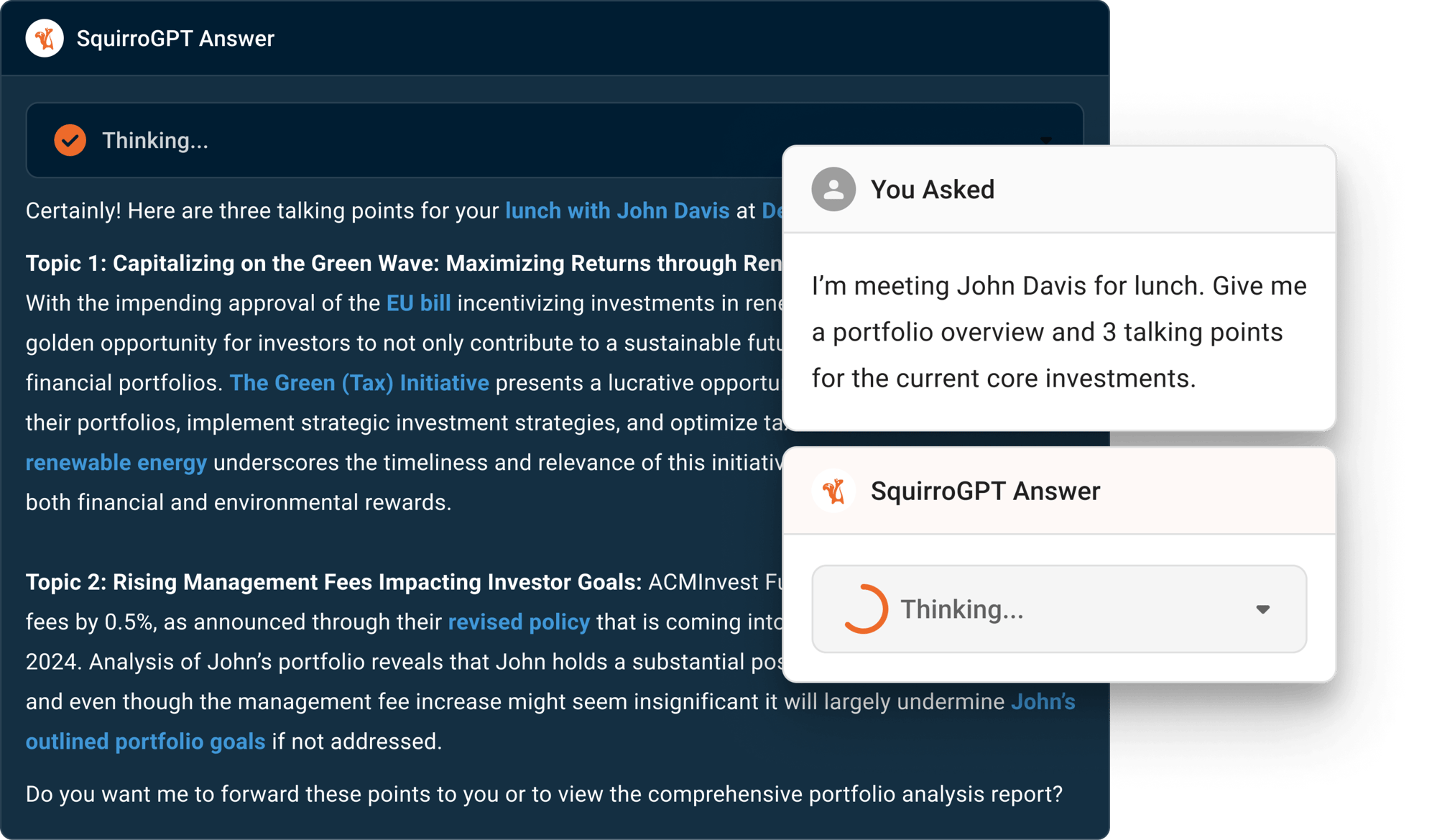The height and width of the screenshot is (840, 1437).
Task: Expand the Thinking dropdown in the answer card
Action: [x=1263, y=609]
